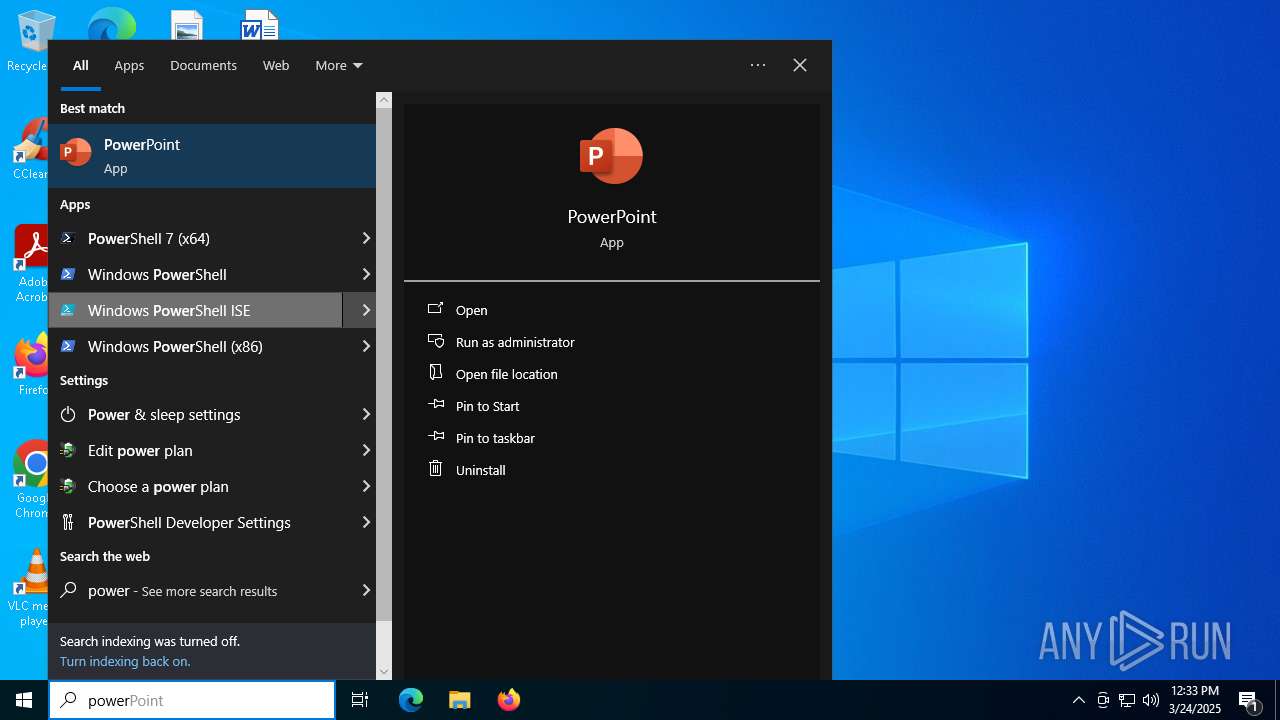Open volume control in system tray

pyautogui.click(x=1151, y=700)
